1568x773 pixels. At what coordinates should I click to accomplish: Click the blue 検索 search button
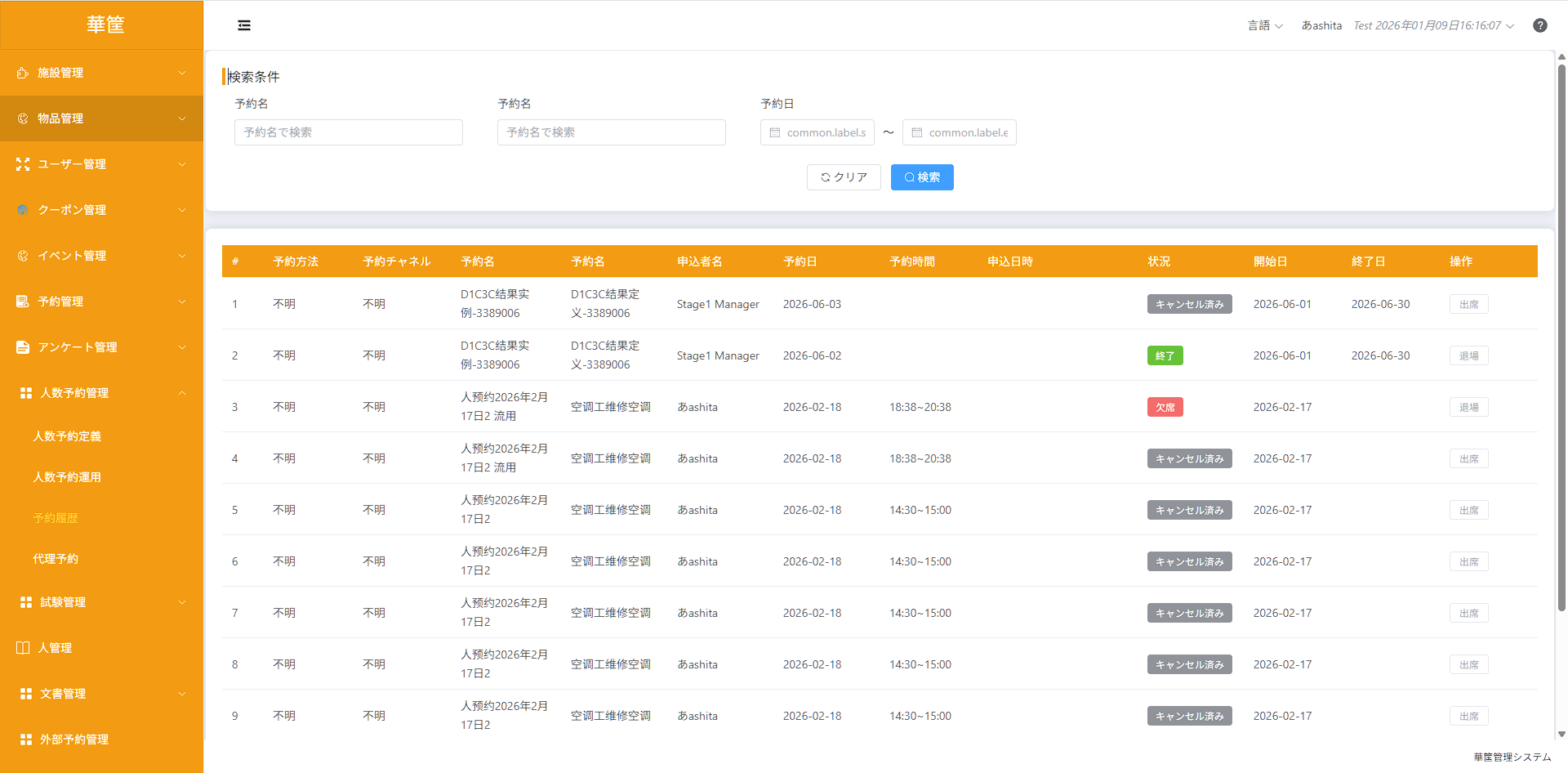point(922,177)
